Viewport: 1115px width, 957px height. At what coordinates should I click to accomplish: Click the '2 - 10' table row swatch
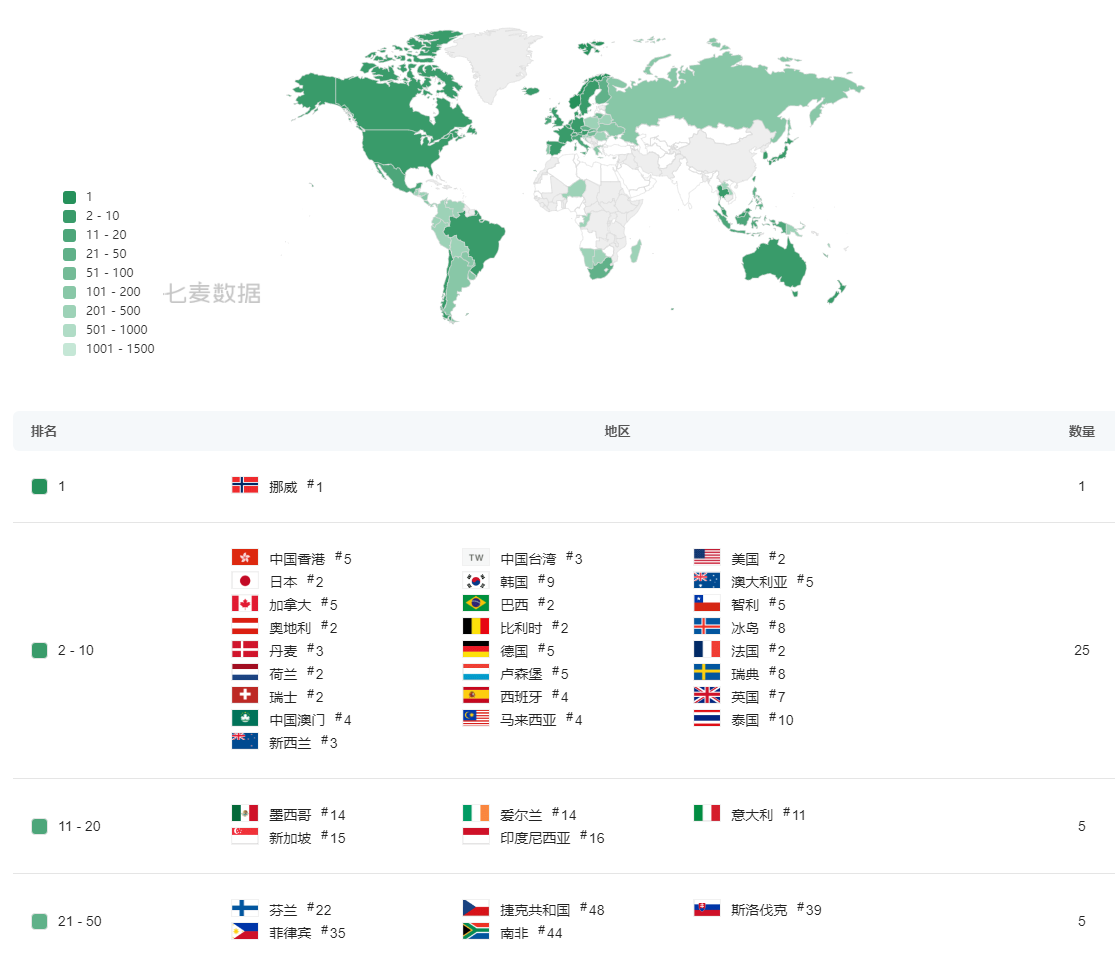[x=40, y=651]
